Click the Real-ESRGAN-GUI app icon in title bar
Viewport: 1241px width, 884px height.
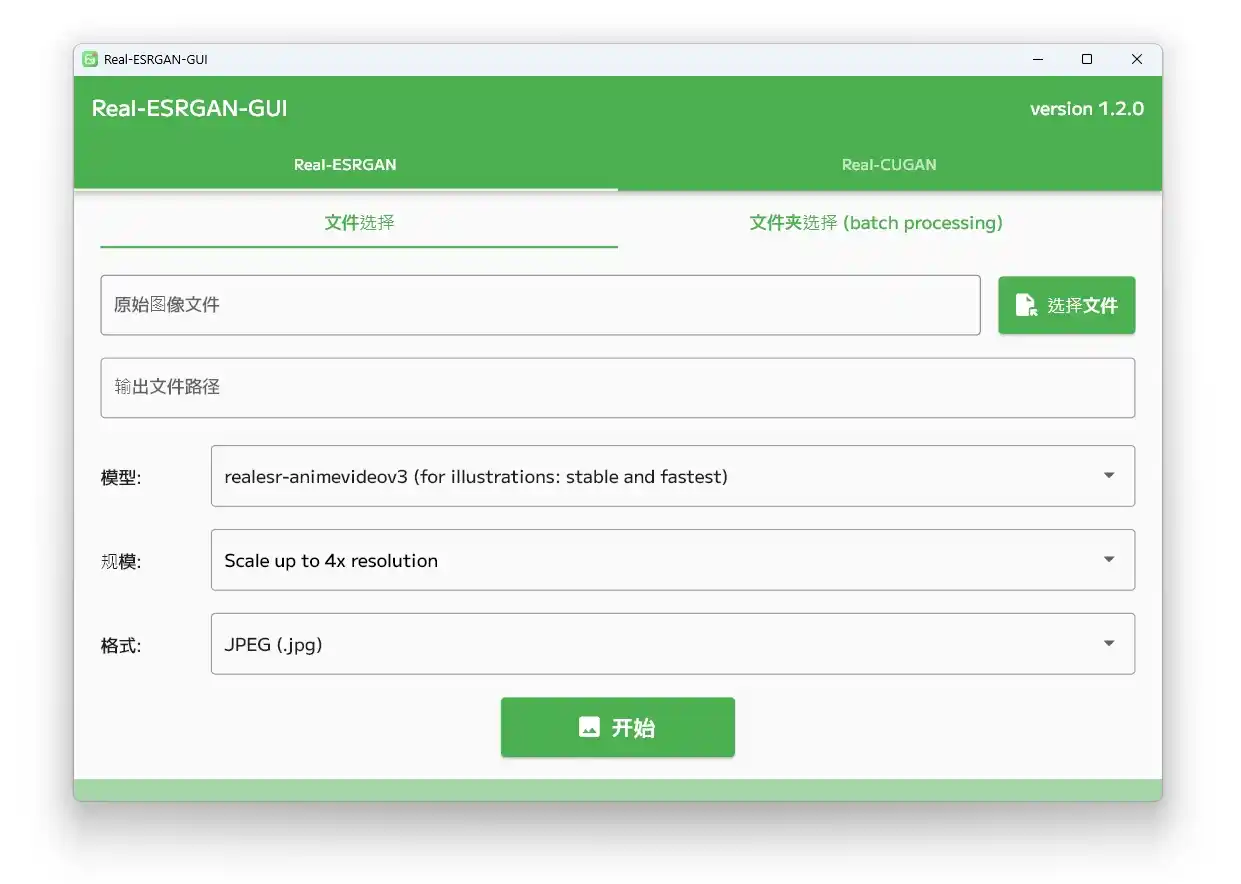click(x=90, y=59)
